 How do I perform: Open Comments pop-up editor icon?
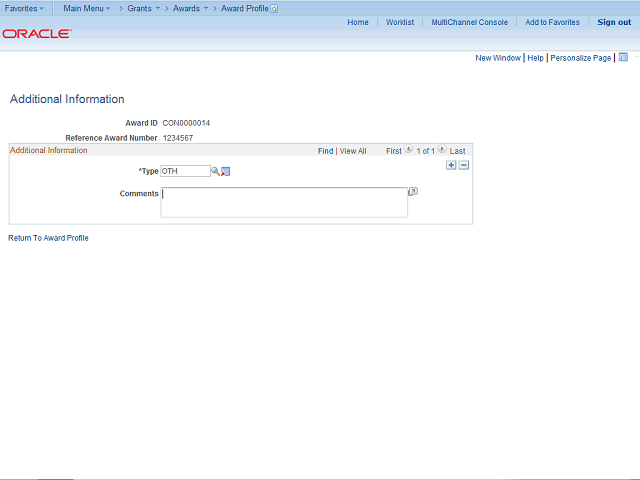click(x=413, y=191)
